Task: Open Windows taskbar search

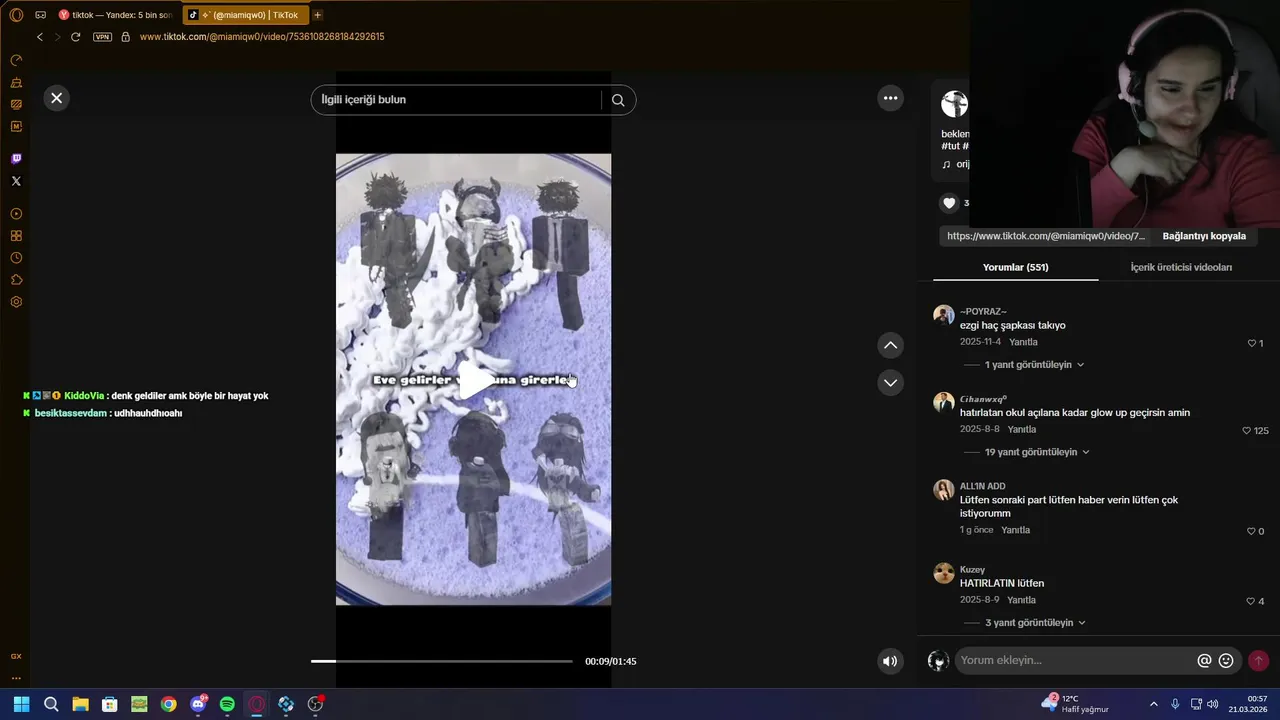Action: (x=51, y=704)
